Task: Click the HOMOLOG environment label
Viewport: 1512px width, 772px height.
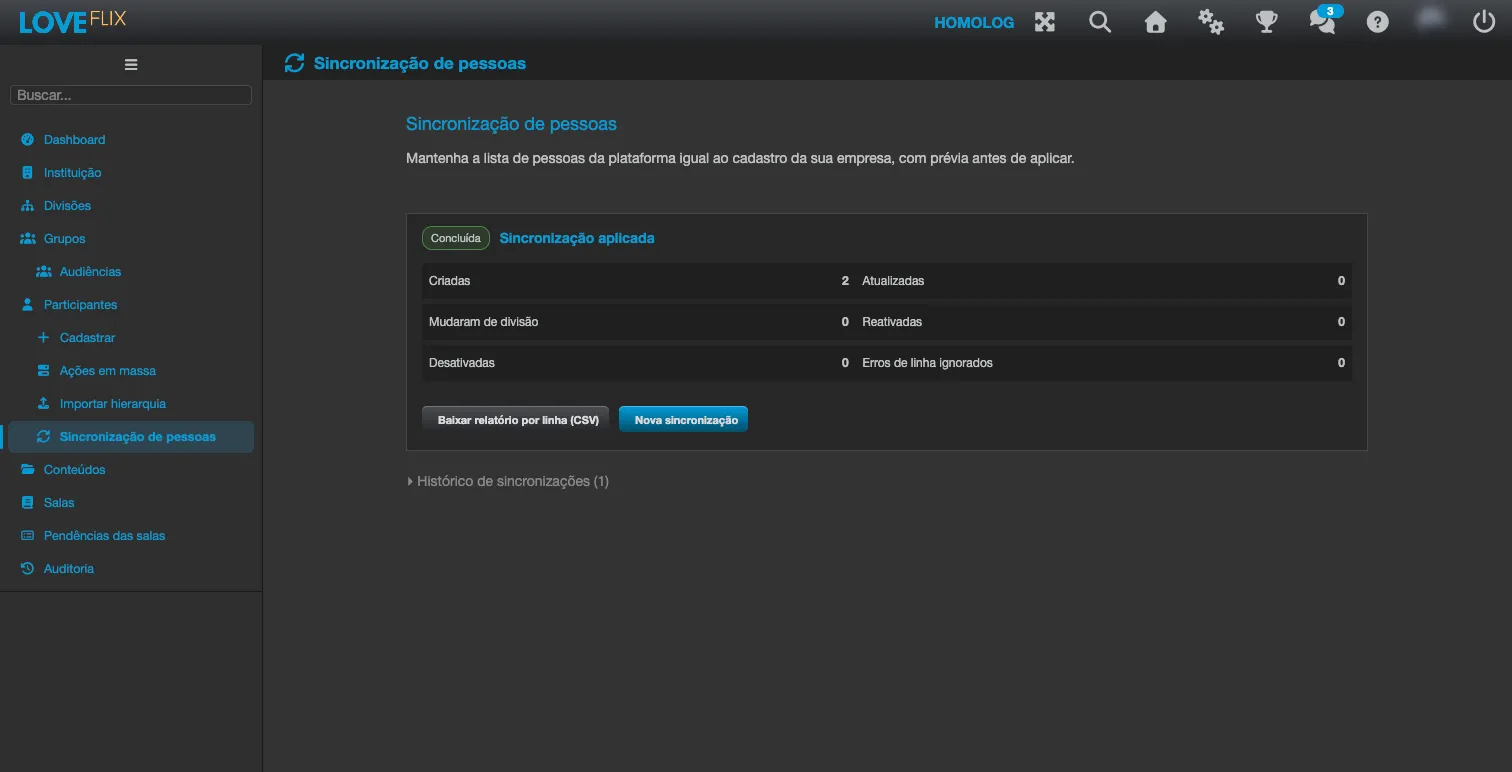Action: point(974,22)
